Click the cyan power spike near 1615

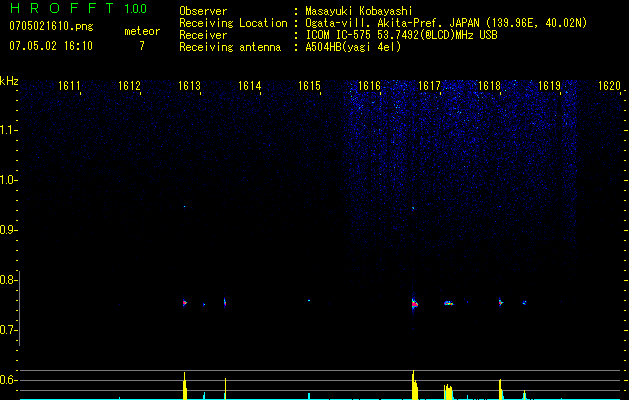point(309,396)
